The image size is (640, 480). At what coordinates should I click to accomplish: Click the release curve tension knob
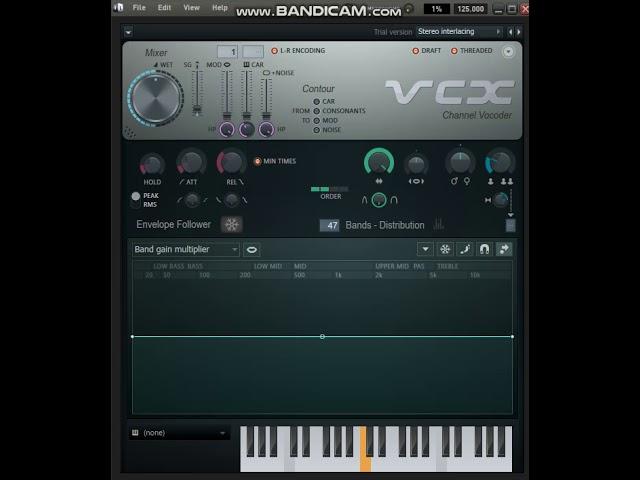[231, 200]
